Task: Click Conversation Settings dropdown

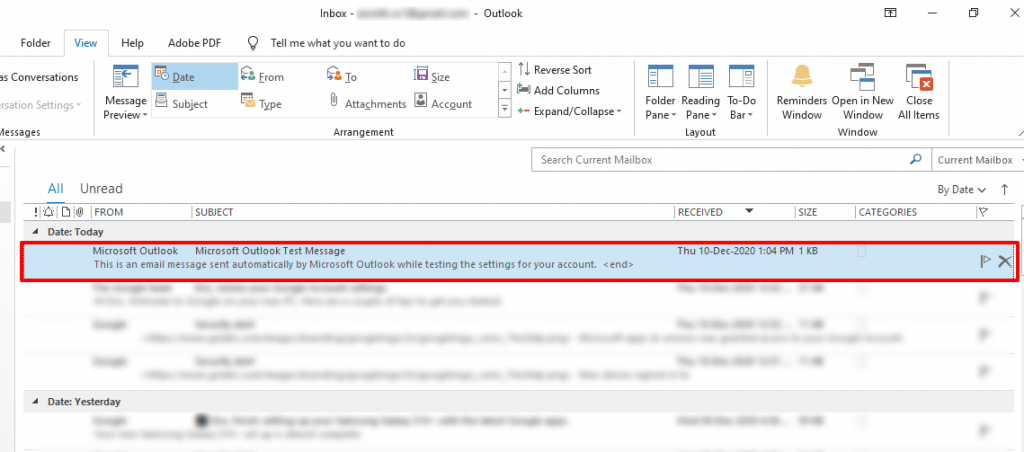Action: [x=40, y=105]
